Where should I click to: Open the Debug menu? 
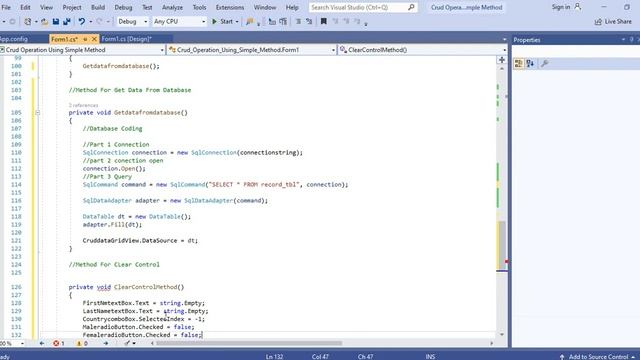pos(123,7)
